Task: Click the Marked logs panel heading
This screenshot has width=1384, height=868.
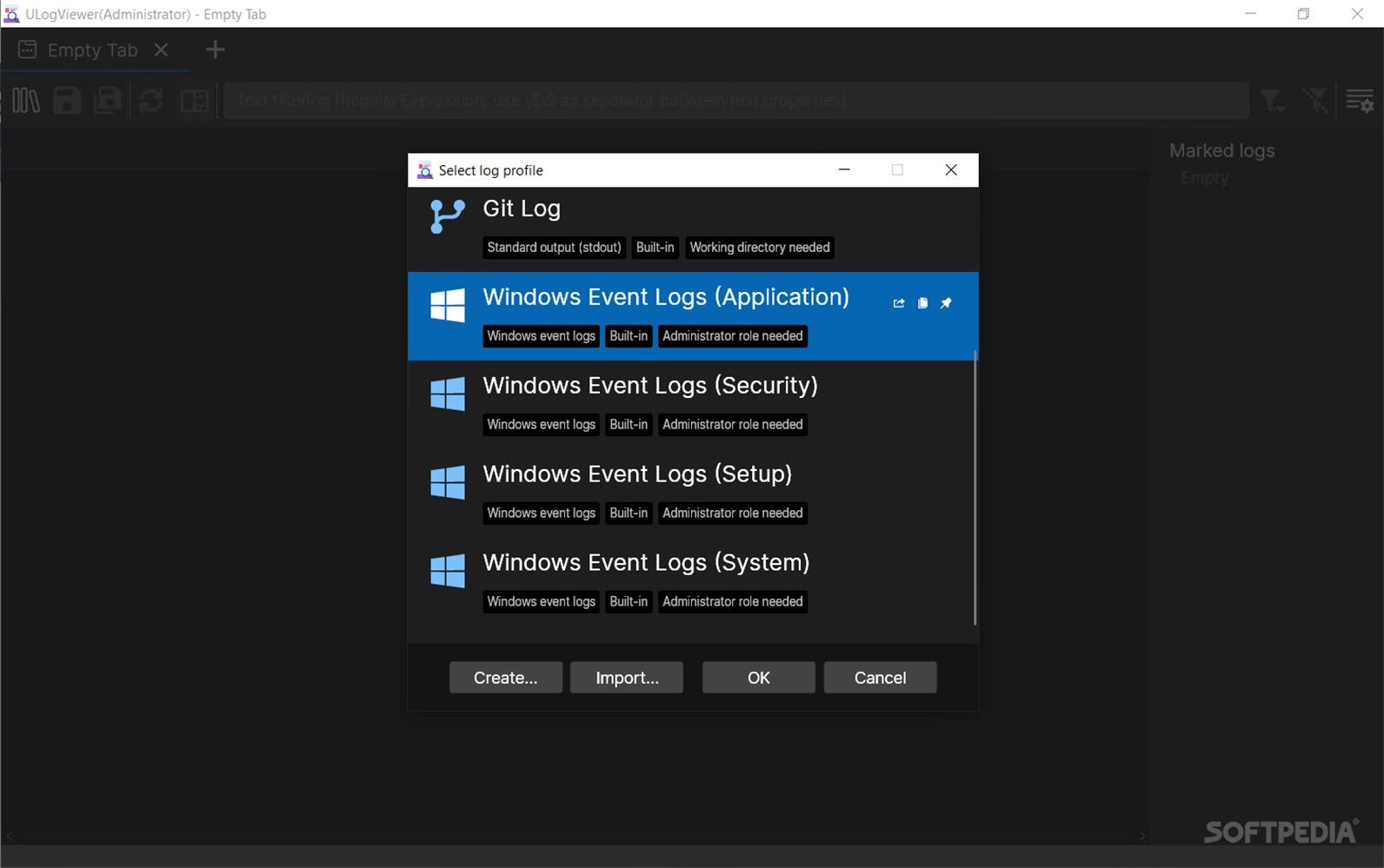Action: tap(1221, 150)
